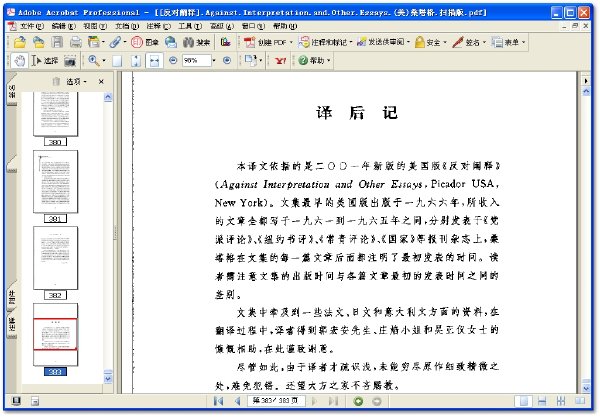Toggle Facing pages layout
The width and height of the screenshot is (600, 417).
(x=580, y=401)
